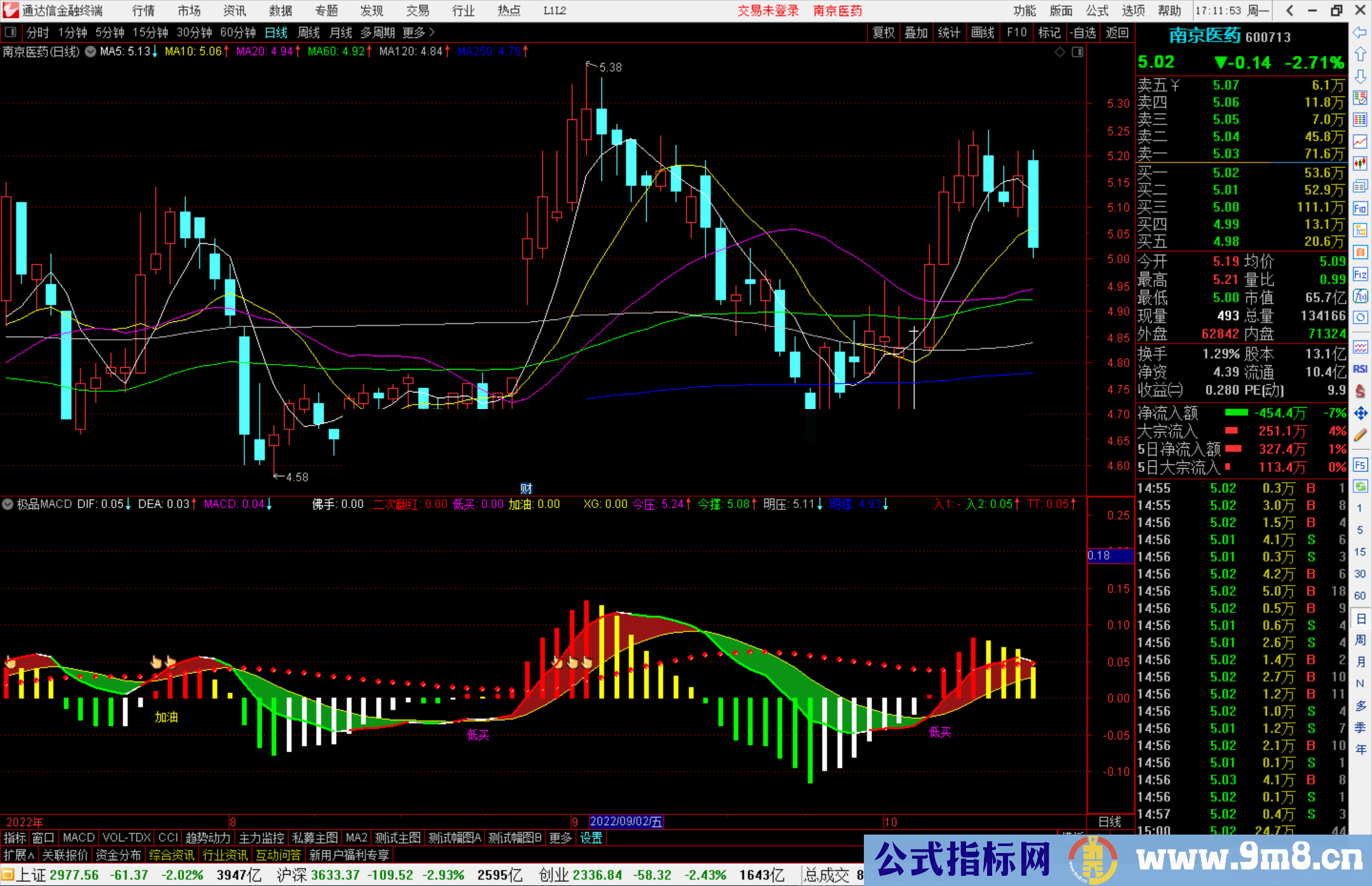
Task: Toggle the side panel icon left of 分时
Action: point(10,32)
